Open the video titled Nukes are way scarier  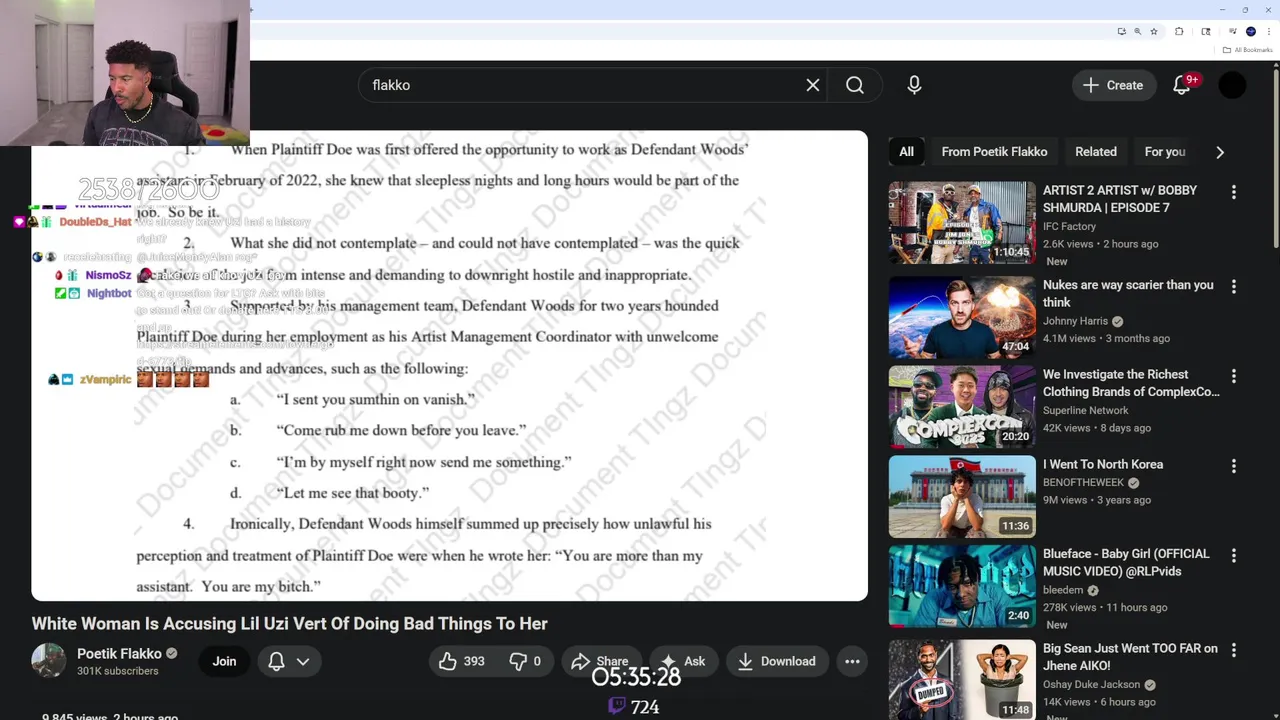pos(1128,293)
